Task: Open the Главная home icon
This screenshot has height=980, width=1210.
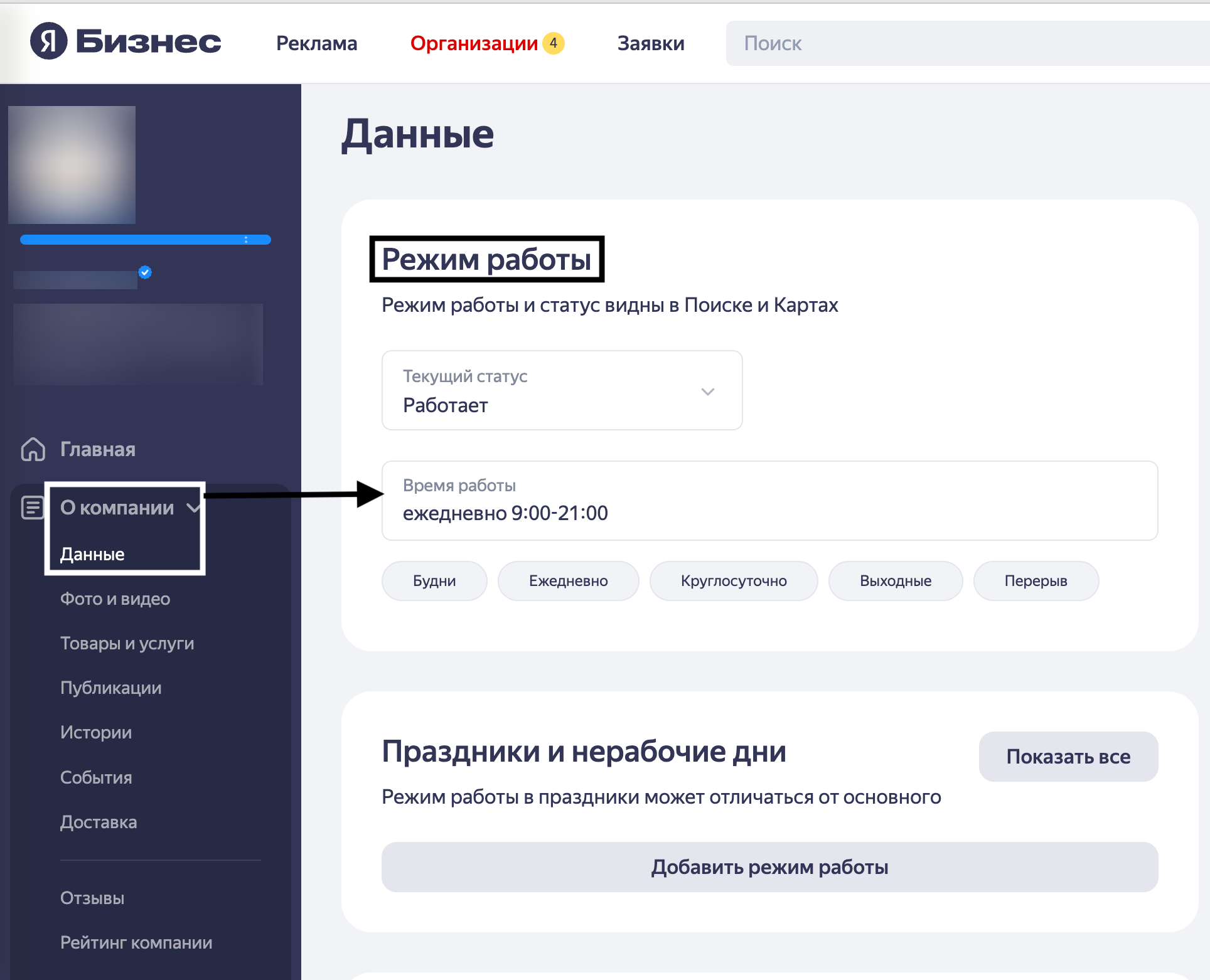Action: click(x=33, y=449)
